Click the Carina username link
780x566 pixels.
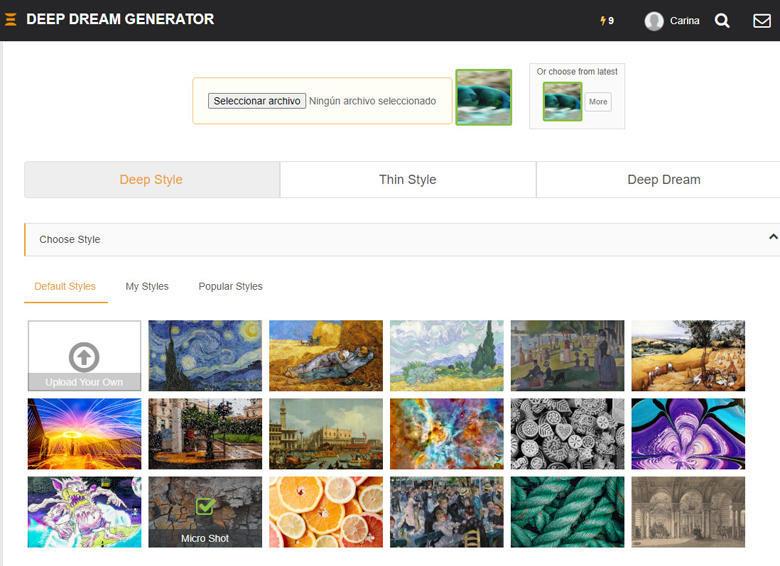pyautogui.click(x=684, y=21)
